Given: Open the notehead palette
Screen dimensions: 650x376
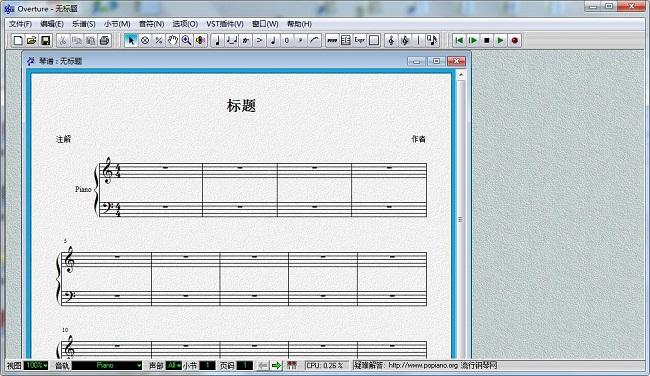Looking at the screenshot, I should pyautogui.click(x=273, y=40).
